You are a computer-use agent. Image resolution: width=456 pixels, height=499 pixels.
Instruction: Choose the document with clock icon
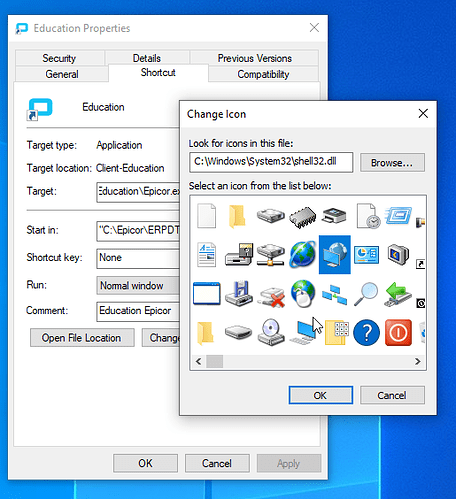368,216
